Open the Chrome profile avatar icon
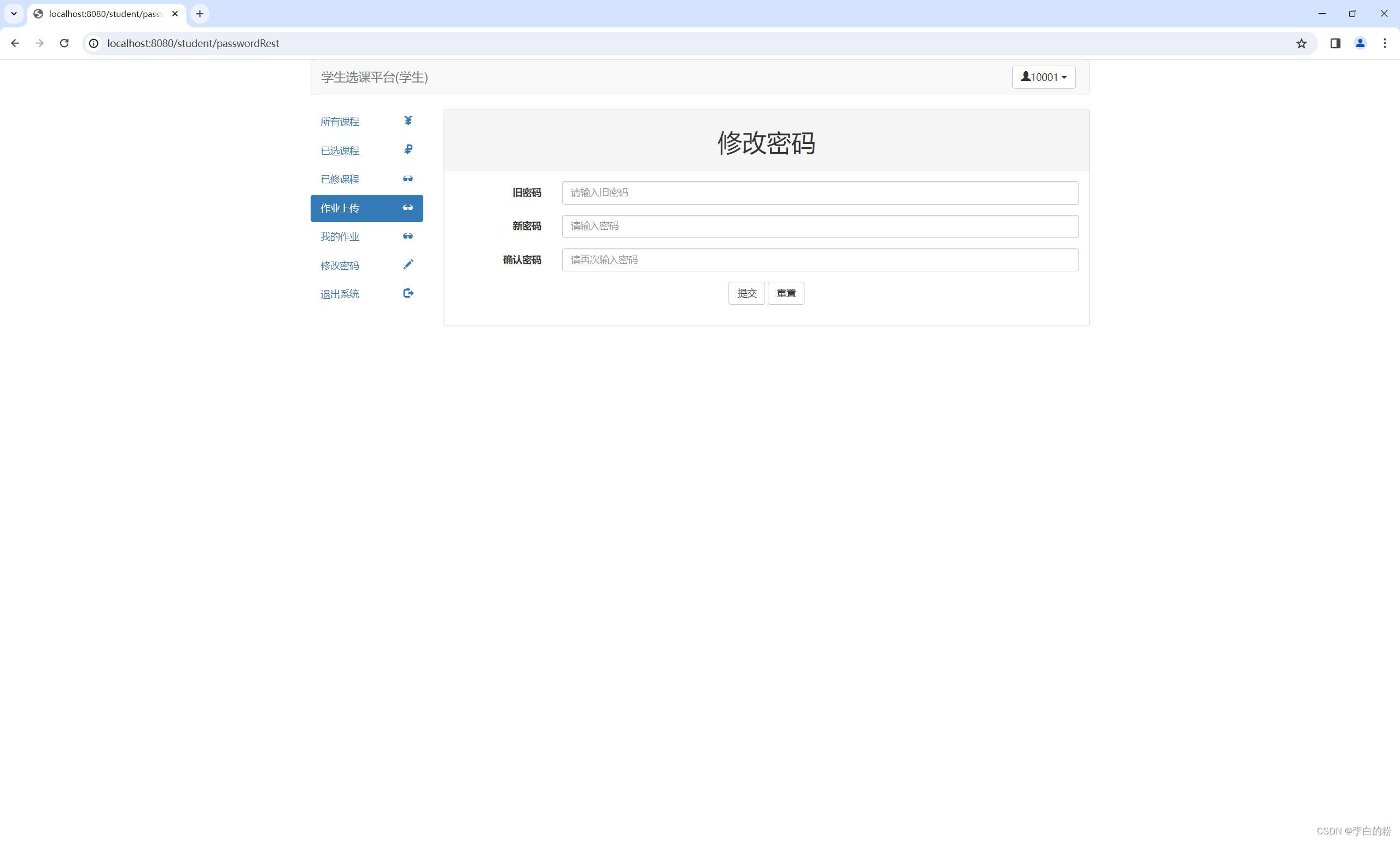Viewport: 1400px width, 841px height. [x=1360, y=43]
